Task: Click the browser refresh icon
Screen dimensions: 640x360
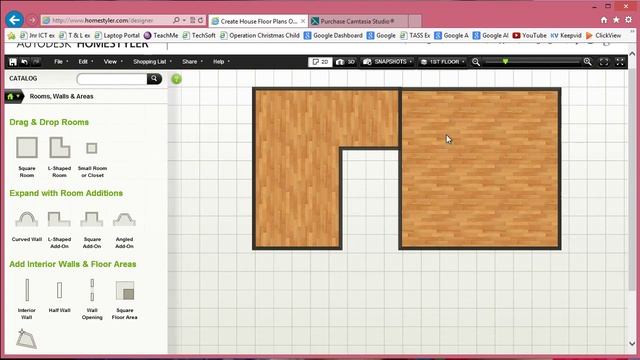Action: 201,20
